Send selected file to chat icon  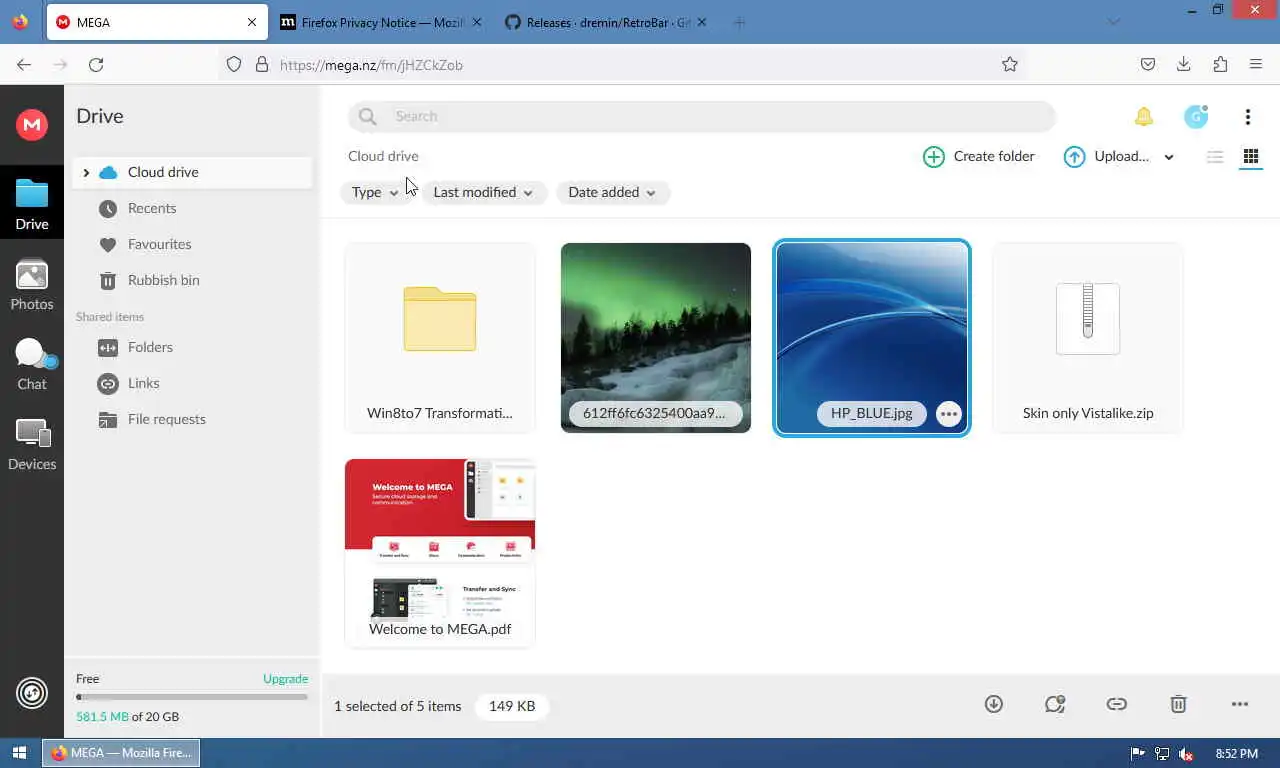point(1055,704)
